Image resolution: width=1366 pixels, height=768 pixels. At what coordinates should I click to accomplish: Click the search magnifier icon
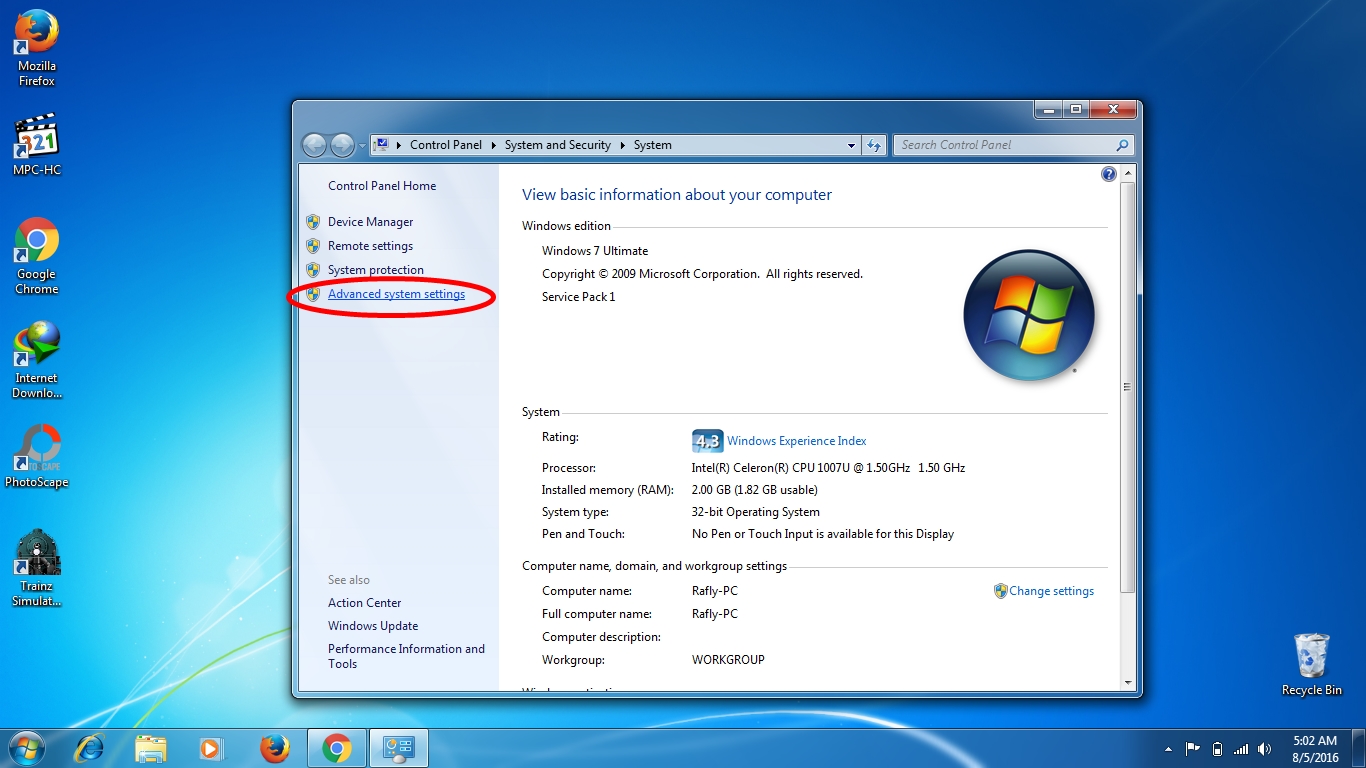coord(1122,145)
